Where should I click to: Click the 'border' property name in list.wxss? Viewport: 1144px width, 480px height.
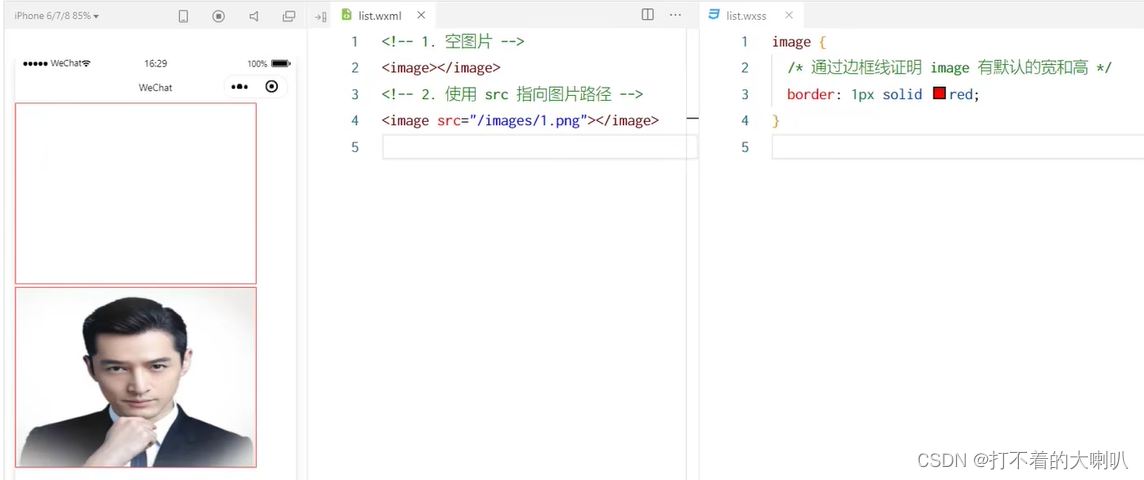[810, 94]
